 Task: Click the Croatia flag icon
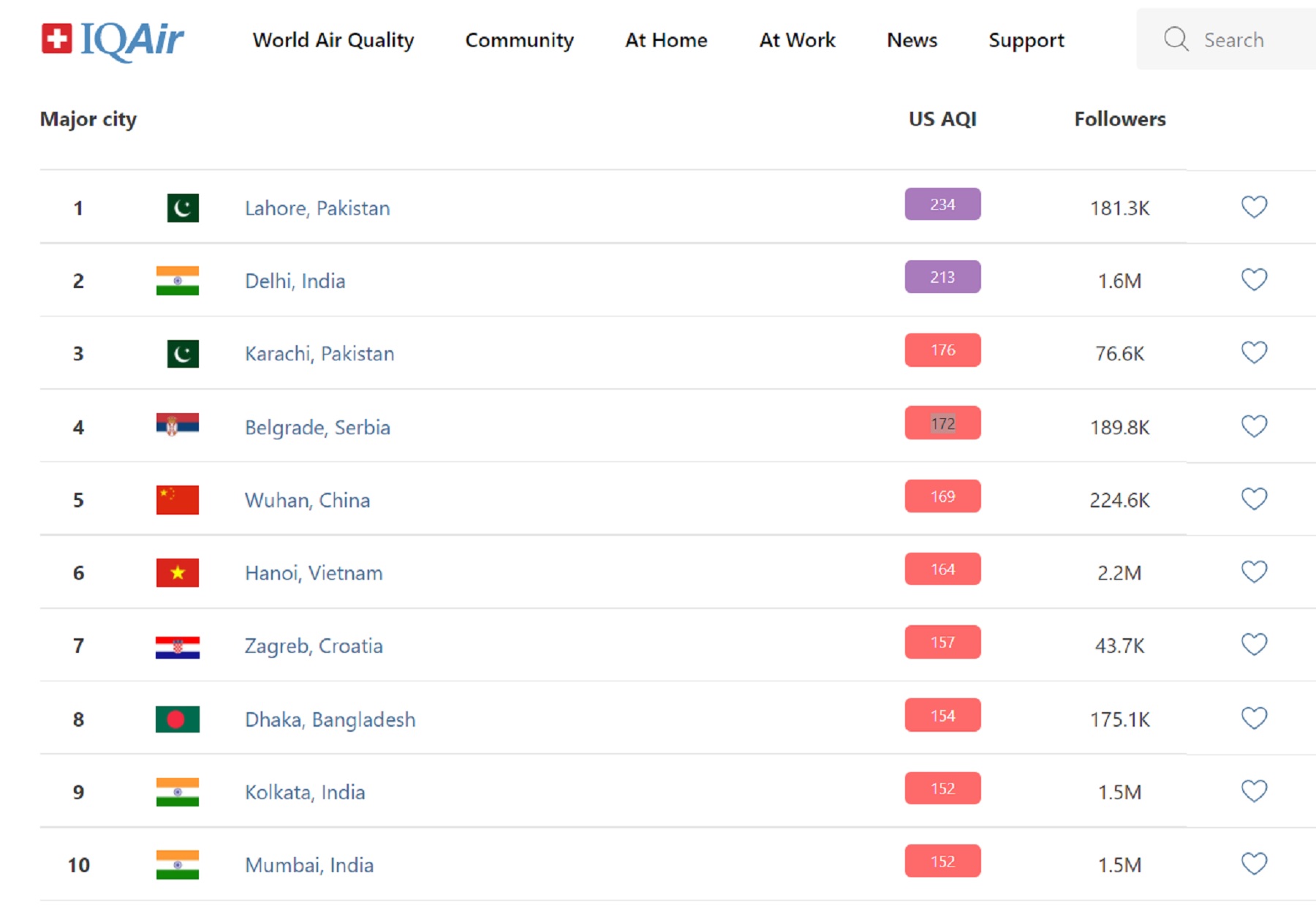[178, 647]
